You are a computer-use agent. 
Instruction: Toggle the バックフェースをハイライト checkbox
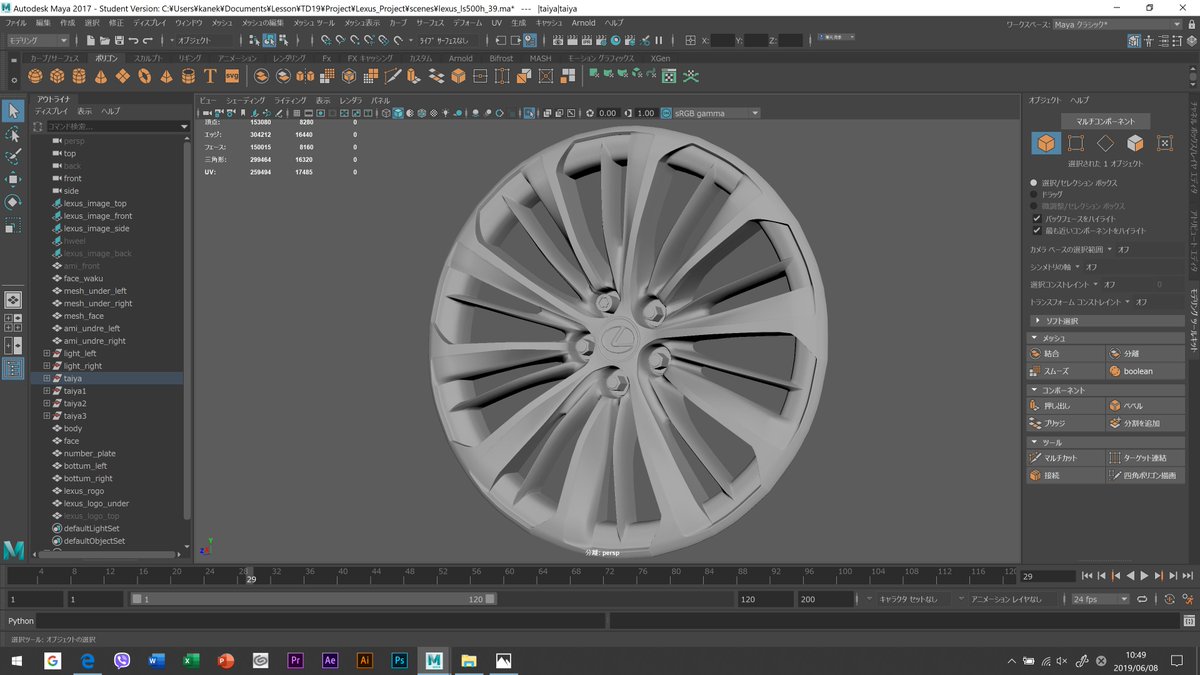1036,218
